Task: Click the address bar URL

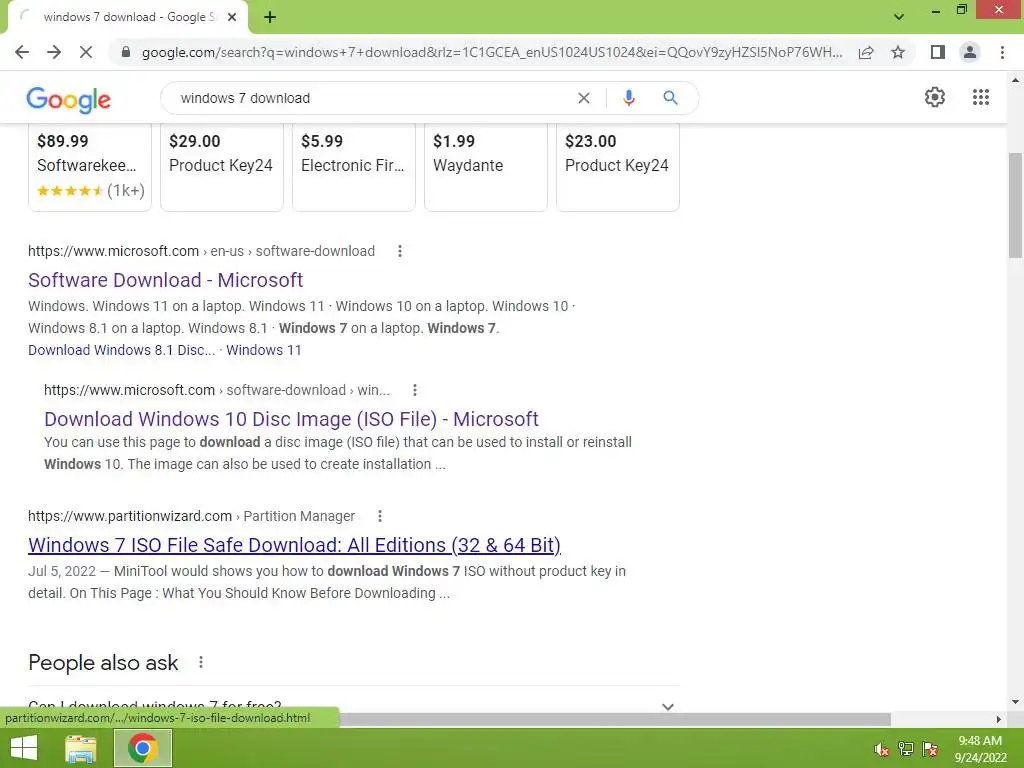Action: click(x=491, y=52)
